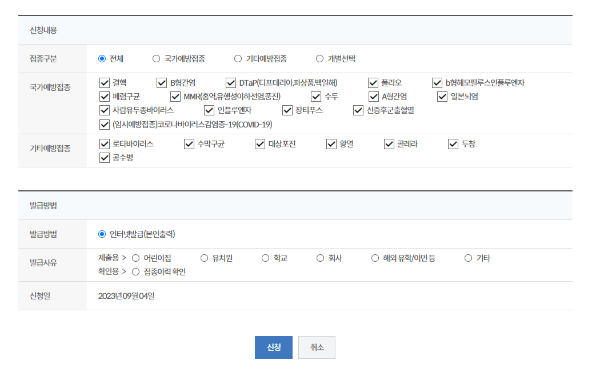600x374 pixels.
Task: Select the 기타 reason radio option
Action: click(468, 258)
